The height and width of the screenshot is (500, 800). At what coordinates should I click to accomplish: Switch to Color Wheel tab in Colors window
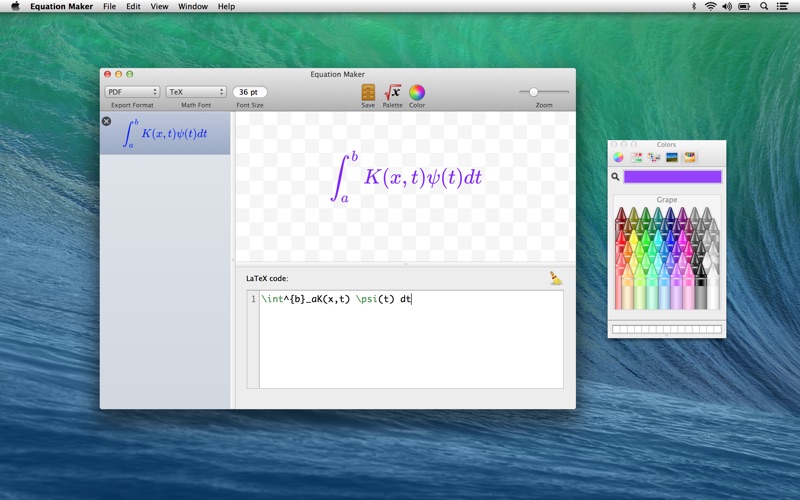click(x=618, y=157)
